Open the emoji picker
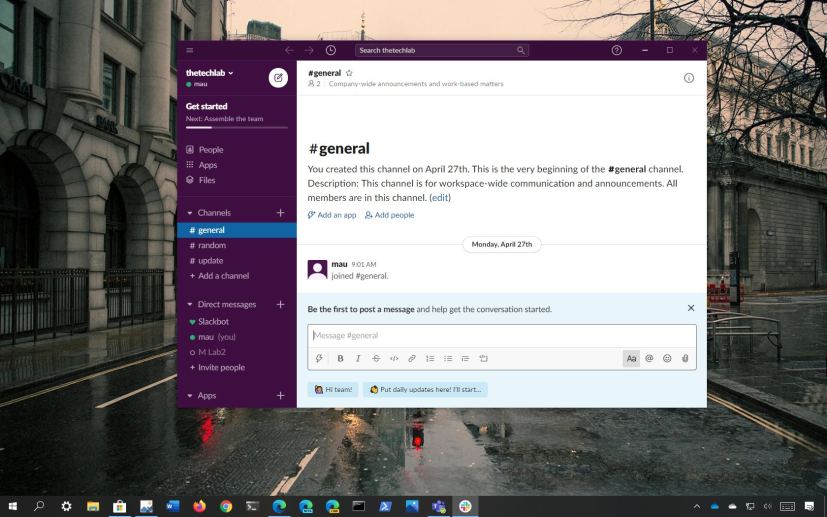The image size is (827, 517). (x=667, y=358)
